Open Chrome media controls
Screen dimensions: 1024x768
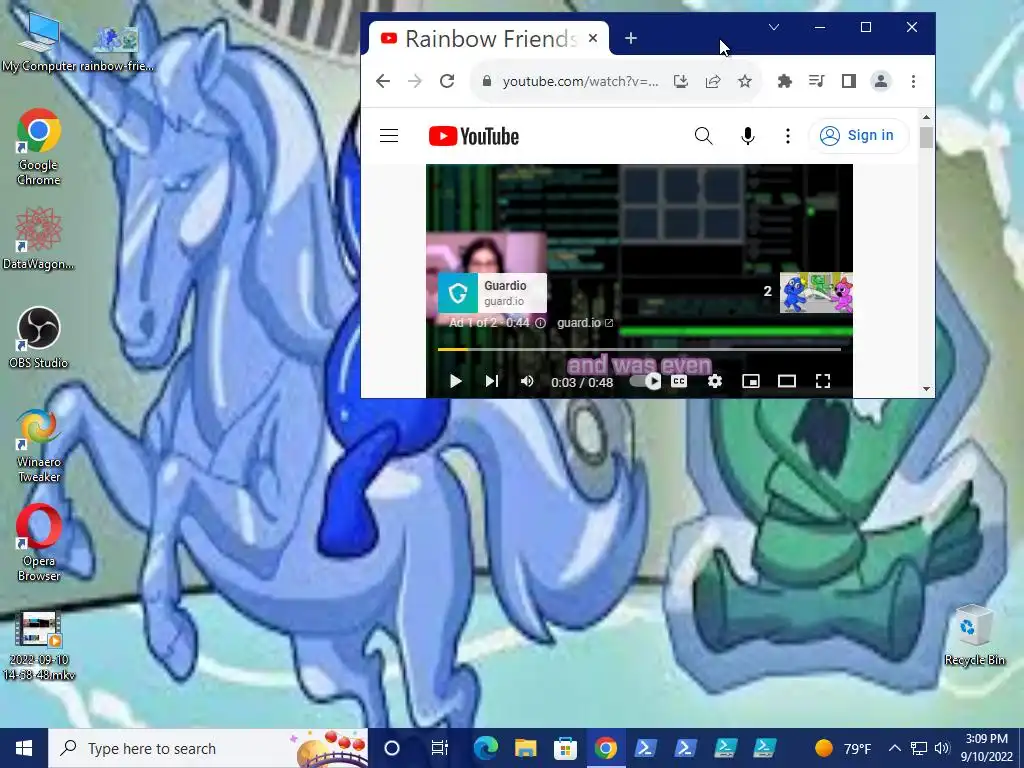(816, 81)
